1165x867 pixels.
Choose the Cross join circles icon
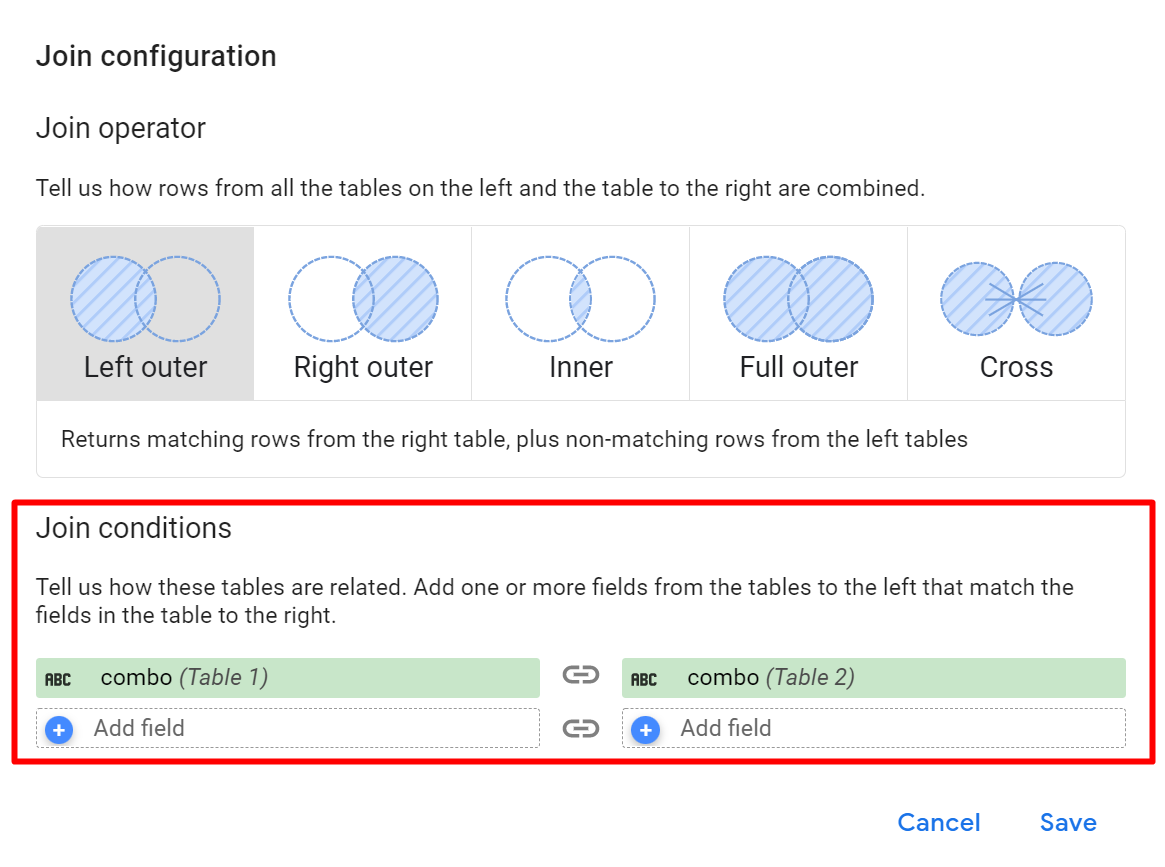[x=1016, y=299]
